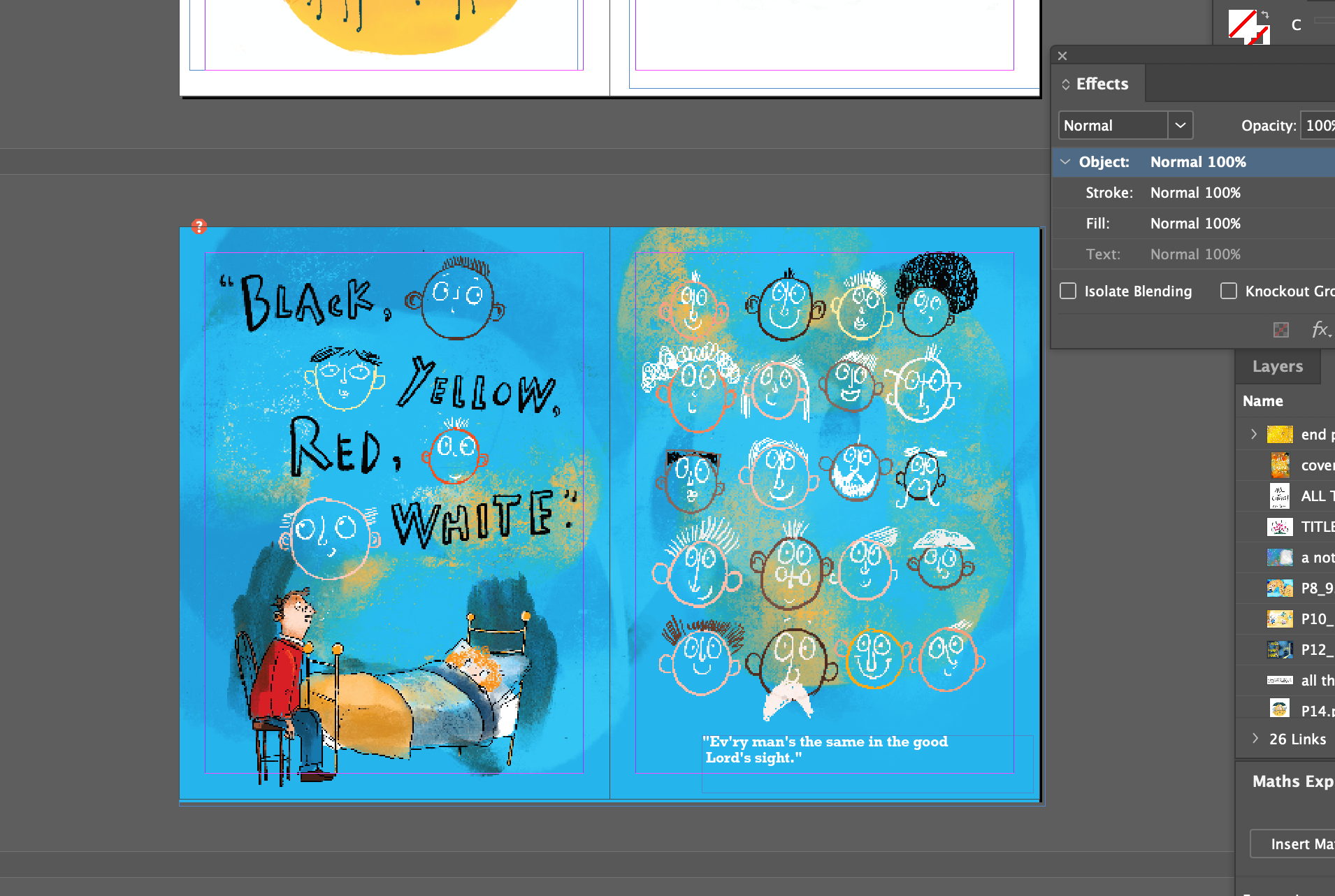Switch to the Effects tab
The width and height of the screenshot is (1335, 896).
[x=1102, y=84]
